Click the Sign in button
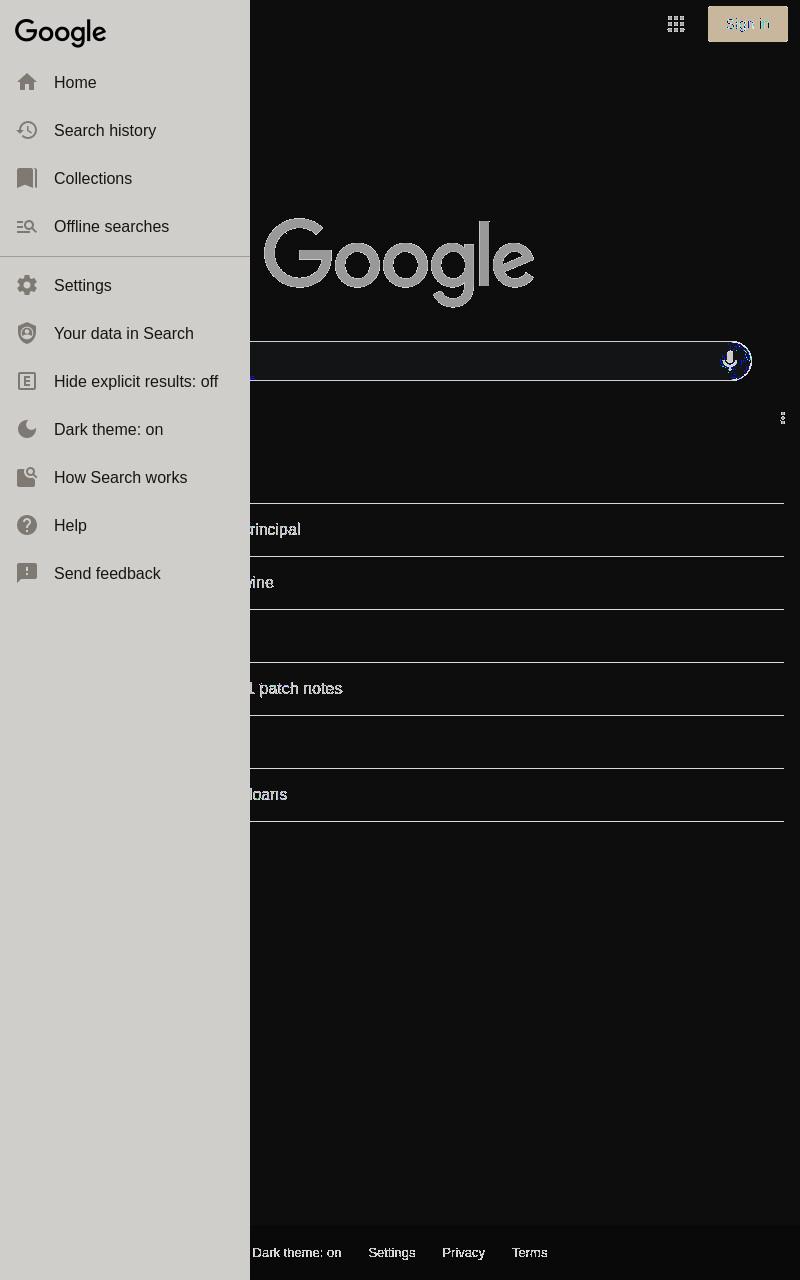 coord(748,24)
